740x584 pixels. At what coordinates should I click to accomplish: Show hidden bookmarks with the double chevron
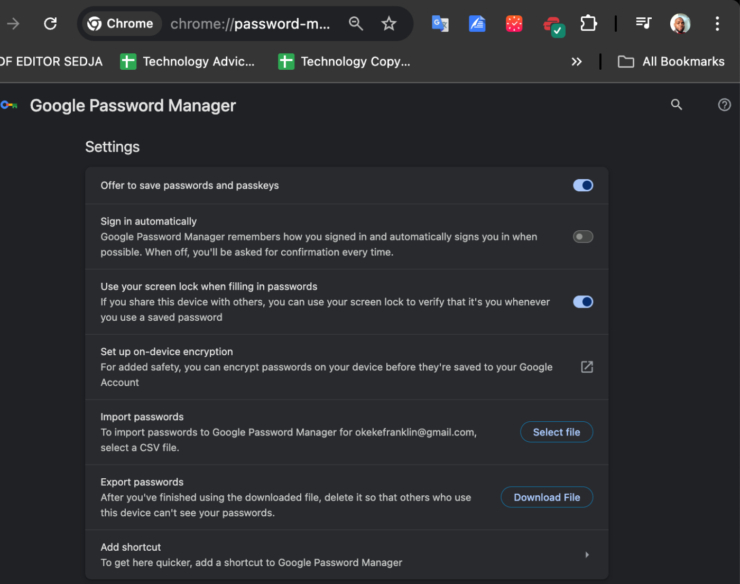[576, 61]
